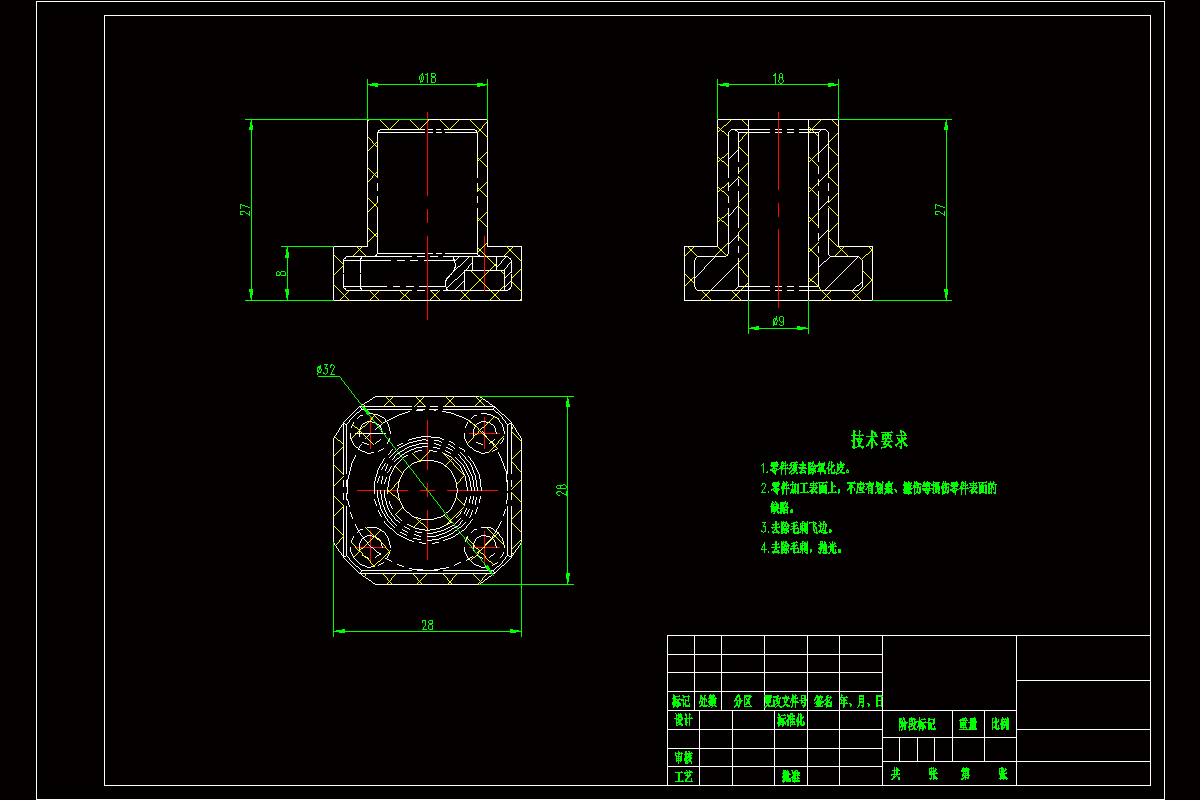This screenshot has height=800, width=1200.
Task: Select note 4 去除毛刺，抛光
Action: 800,548
